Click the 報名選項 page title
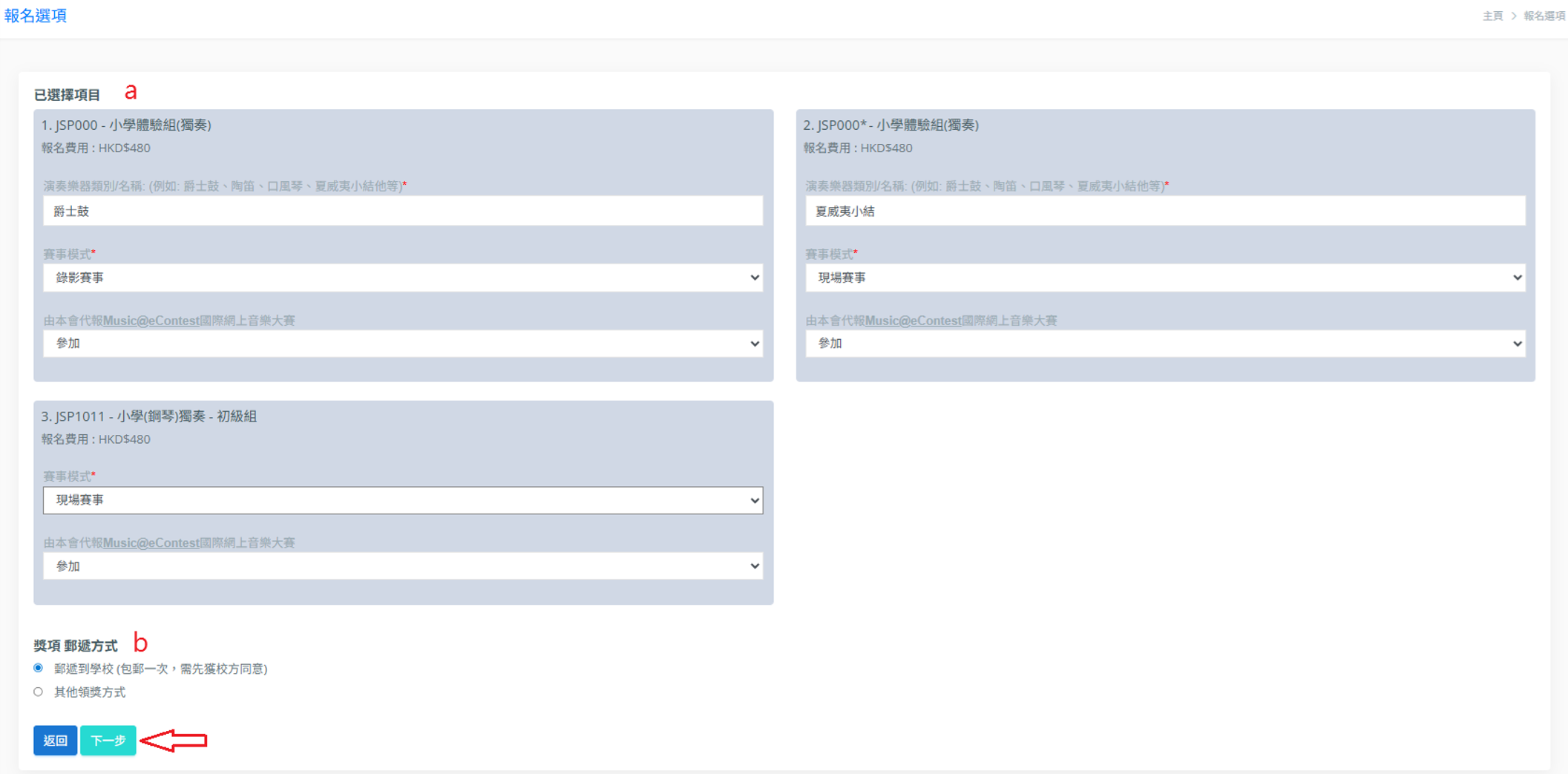 tap(36, 16)
